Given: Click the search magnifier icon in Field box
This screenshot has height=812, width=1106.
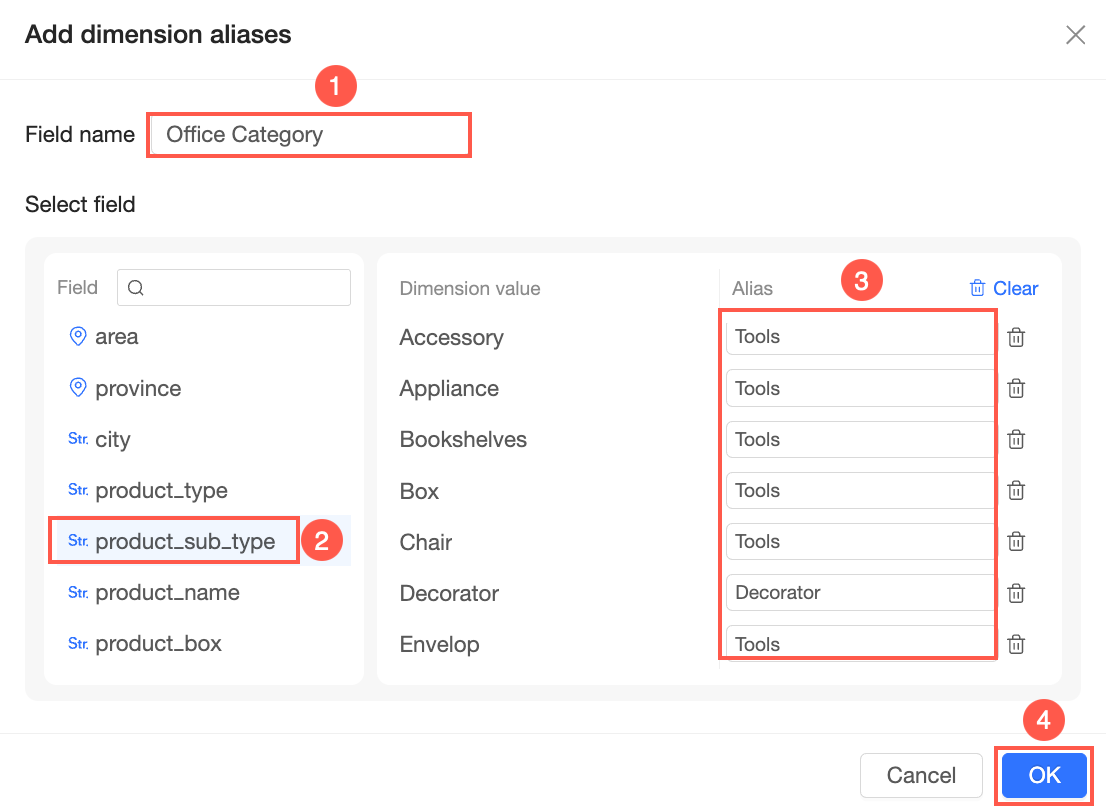Looking at the screenshot, I should point(137,288).
